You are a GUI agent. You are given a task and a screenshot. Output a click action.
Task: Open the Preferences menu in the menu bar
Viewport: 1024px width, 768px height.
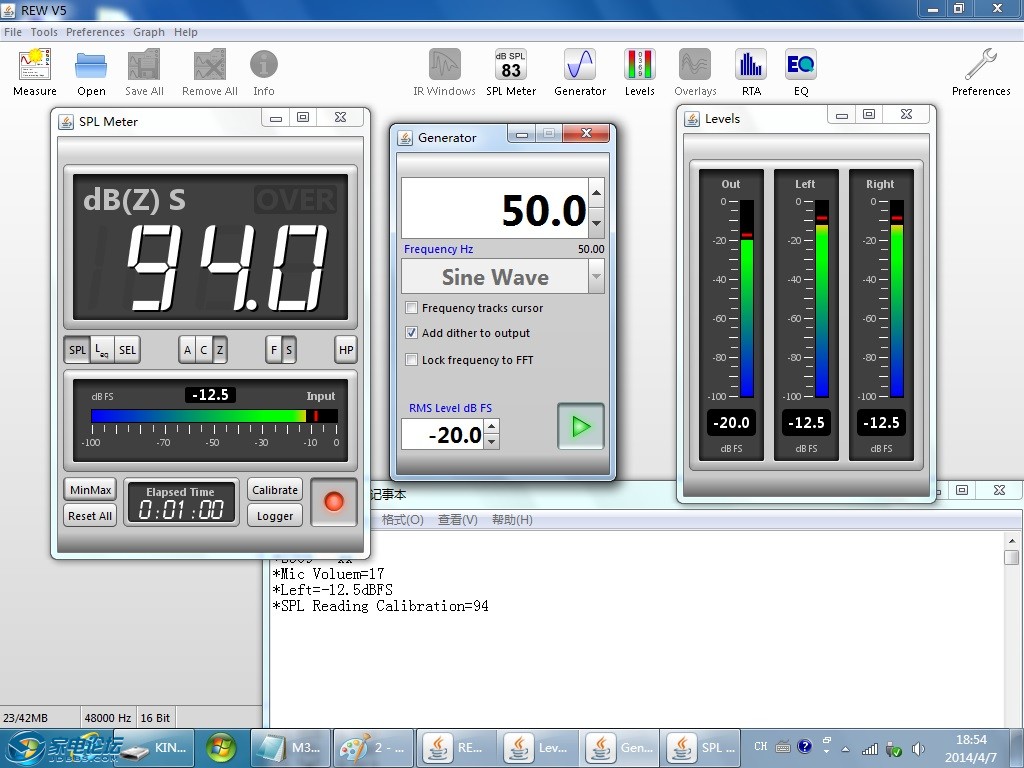coord(95,32)
